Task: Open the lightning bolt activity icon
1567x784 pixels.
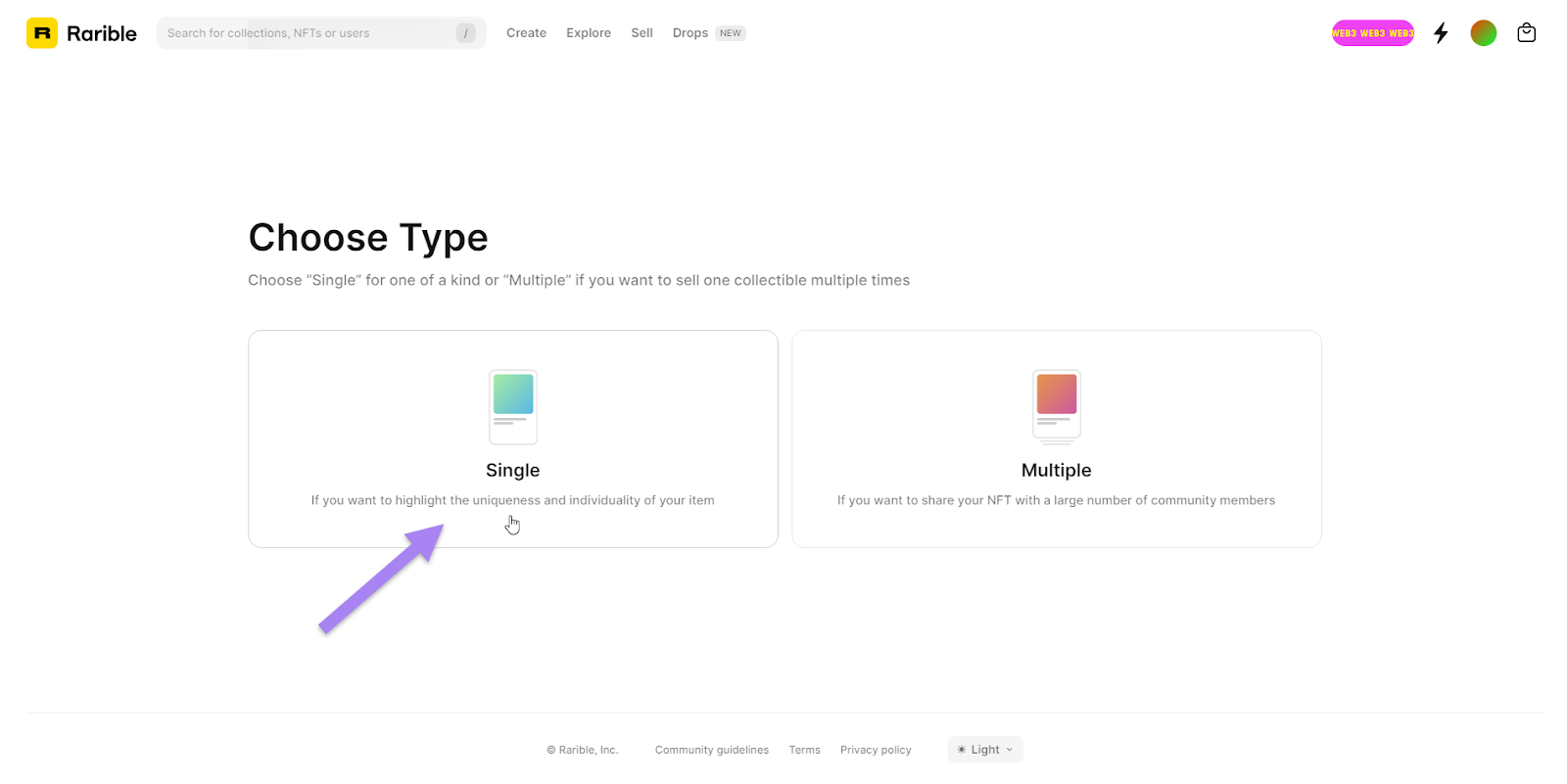Action: pyautogui.click(x=1441, y=33)
